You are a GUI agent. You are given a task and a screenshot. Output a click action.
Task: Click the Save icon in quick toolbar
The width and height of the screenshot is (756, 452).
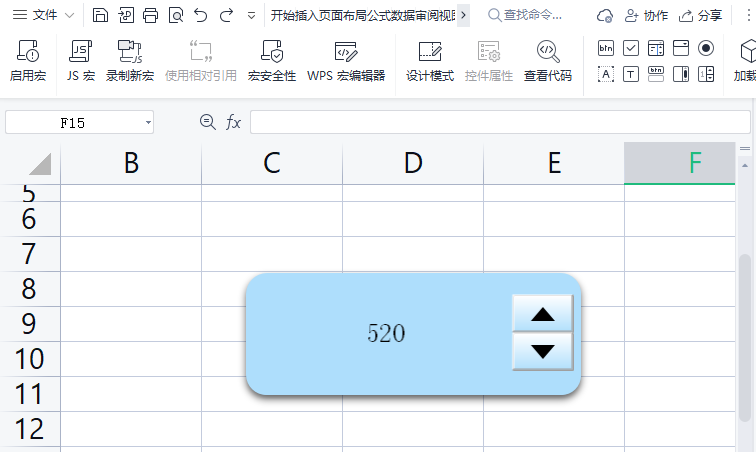[x=100, y=15]
